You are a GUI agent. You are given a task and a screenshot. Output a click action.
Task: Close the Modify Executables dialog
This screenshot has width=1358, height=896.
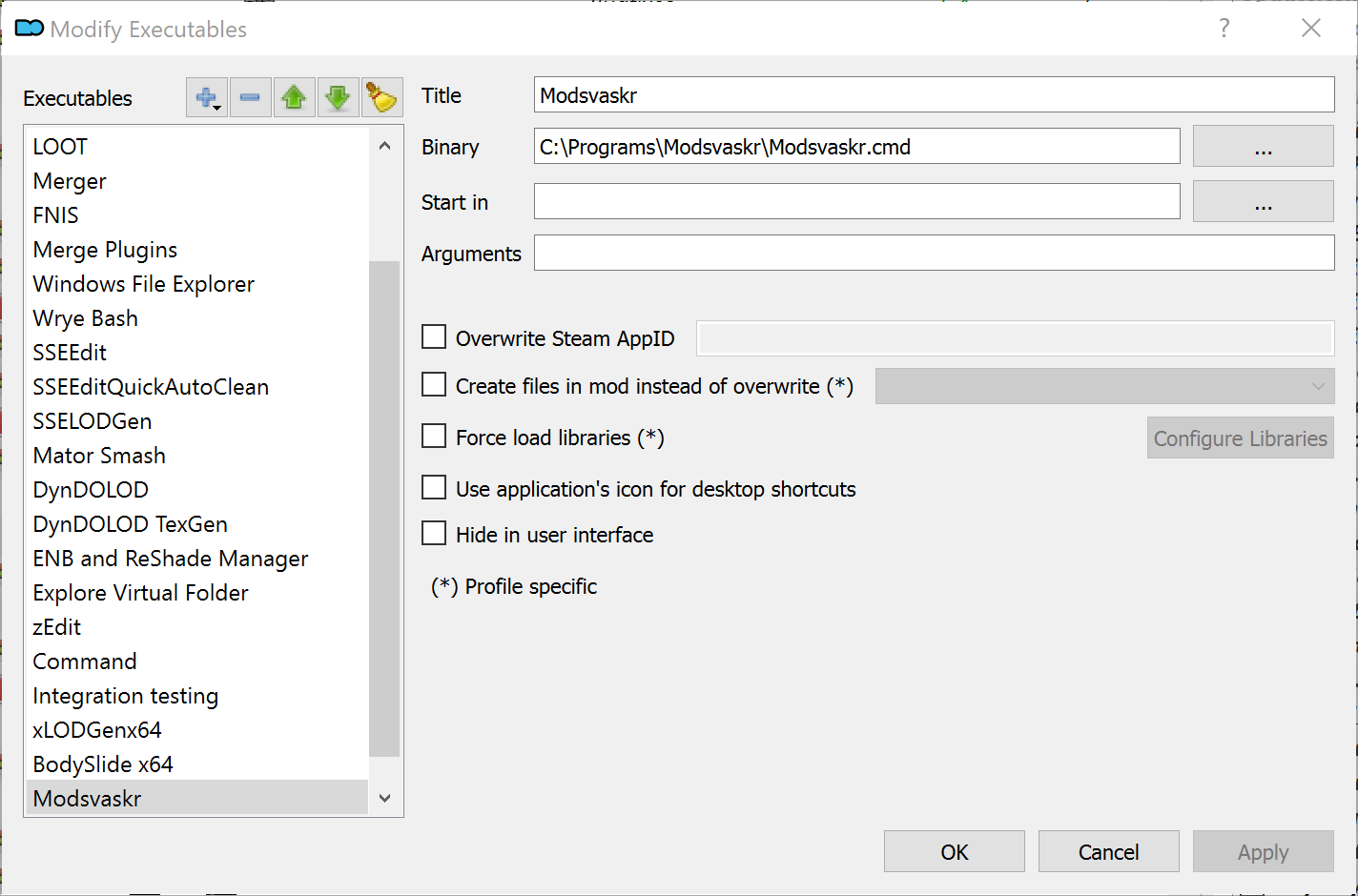click(x=1311, y=28)
